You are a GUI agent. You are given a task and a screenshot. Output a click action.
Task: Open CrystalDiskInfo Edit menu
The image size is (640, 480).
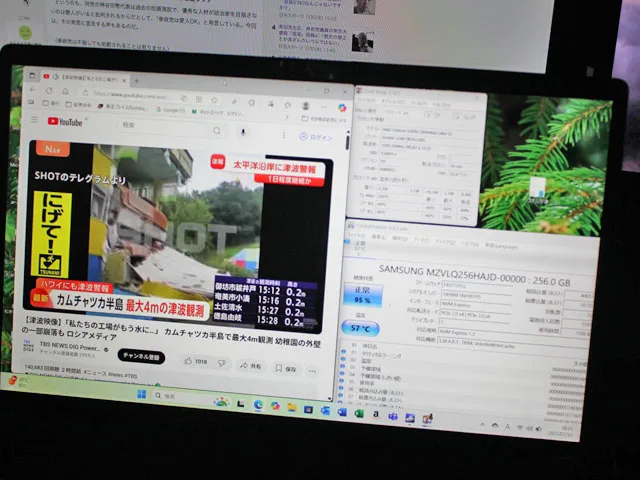coord(378,237)
